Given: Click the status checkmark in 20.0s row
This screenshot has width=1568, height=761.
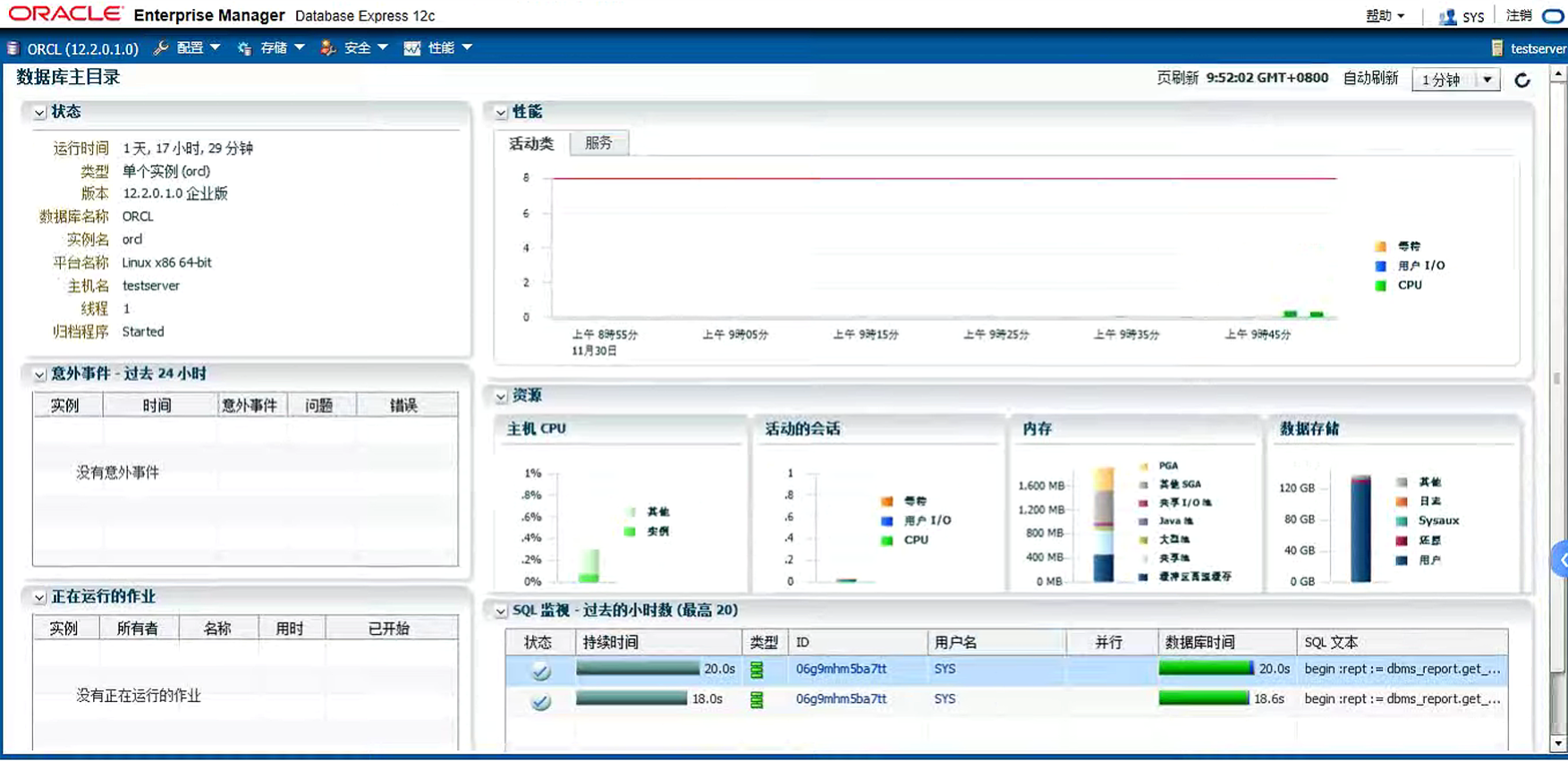Looking at the screenshot, I should (x=540, y=671).
